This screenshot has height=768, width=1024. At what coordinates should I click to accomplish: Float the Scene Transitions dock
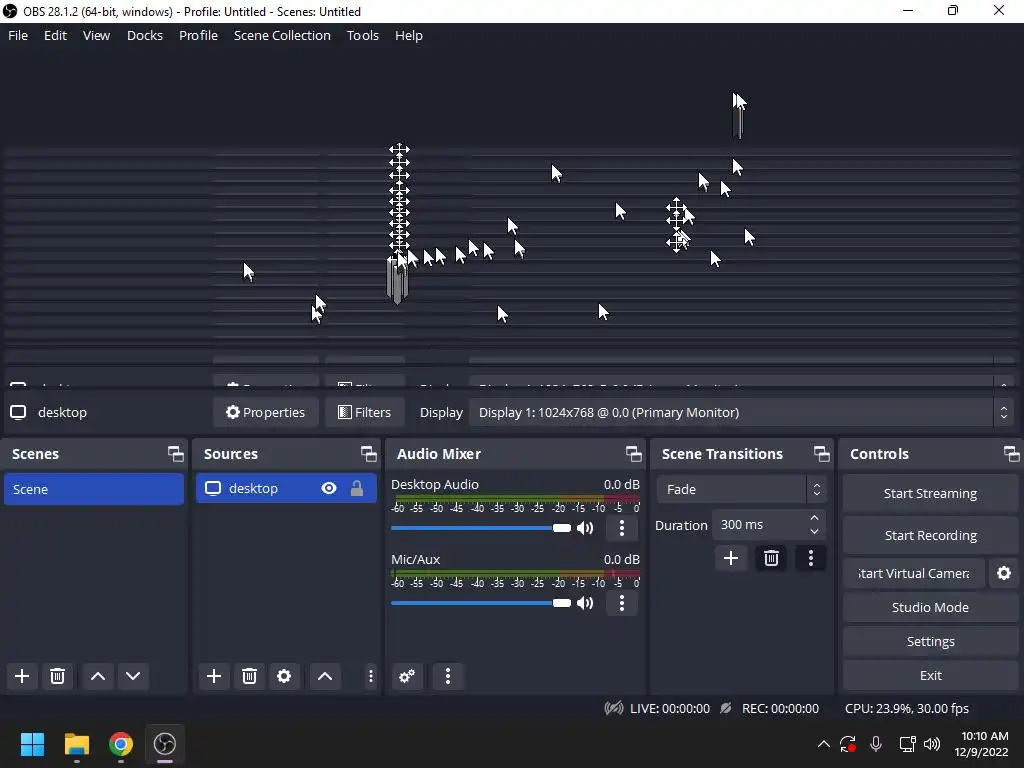[822, 454]
